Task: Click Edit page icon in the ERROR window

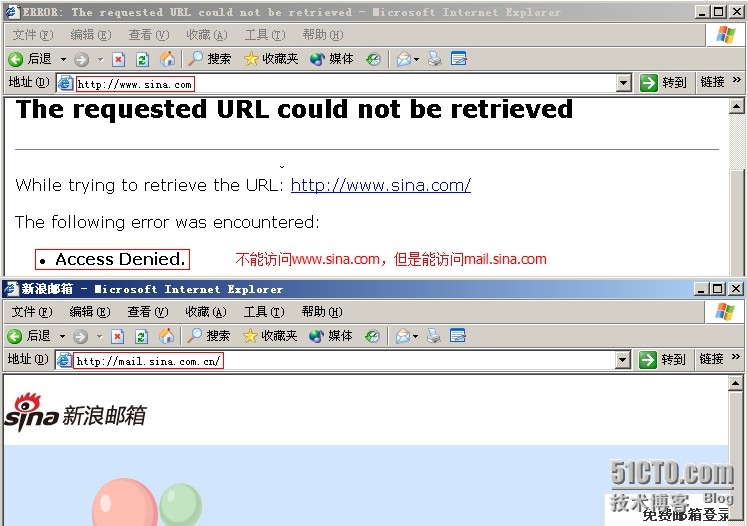Action: [458, 59]
